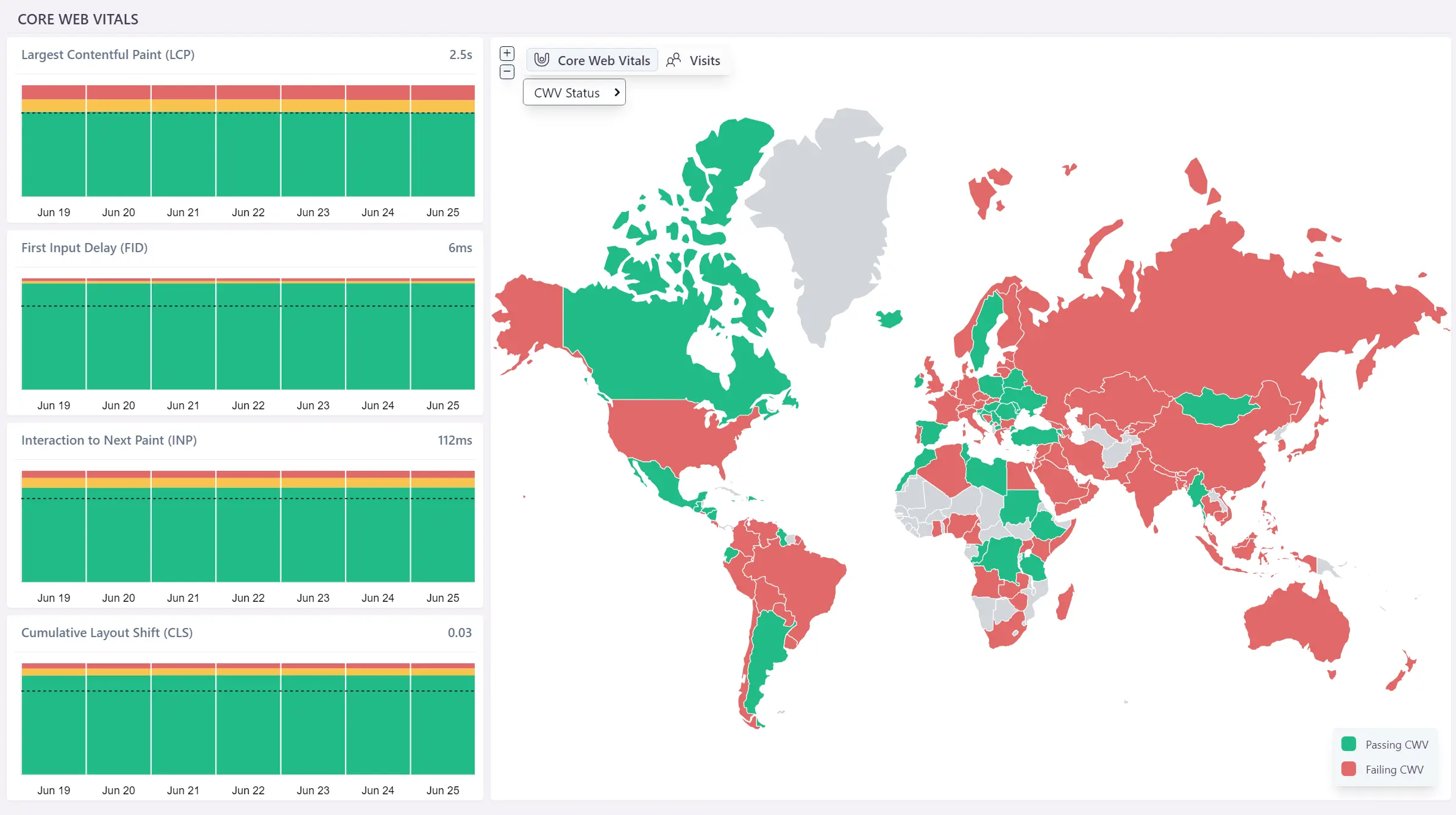The image size is (1456, 815).
Task: Click Jun 21 axis label under LCP chart
Action: point(183,212)
